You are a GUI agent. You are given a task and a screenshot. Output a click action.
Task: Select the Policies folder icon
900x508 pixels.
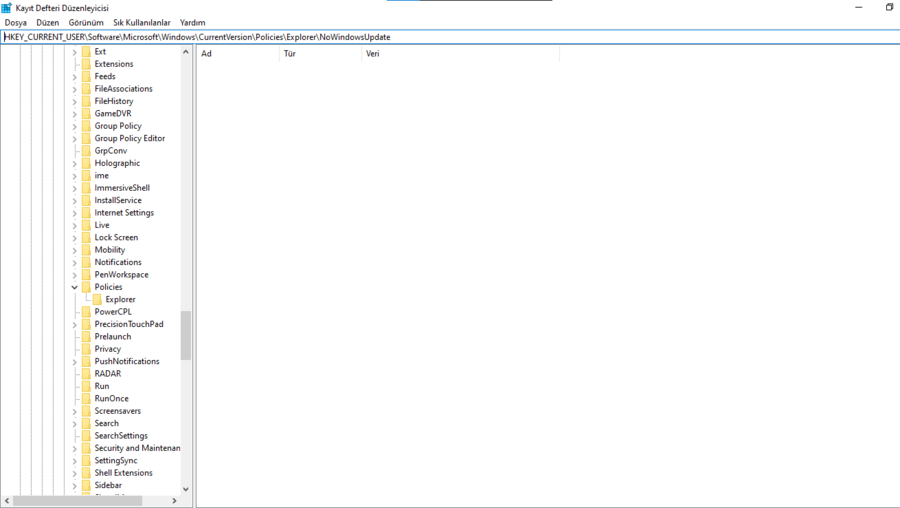tap(86, 287)
